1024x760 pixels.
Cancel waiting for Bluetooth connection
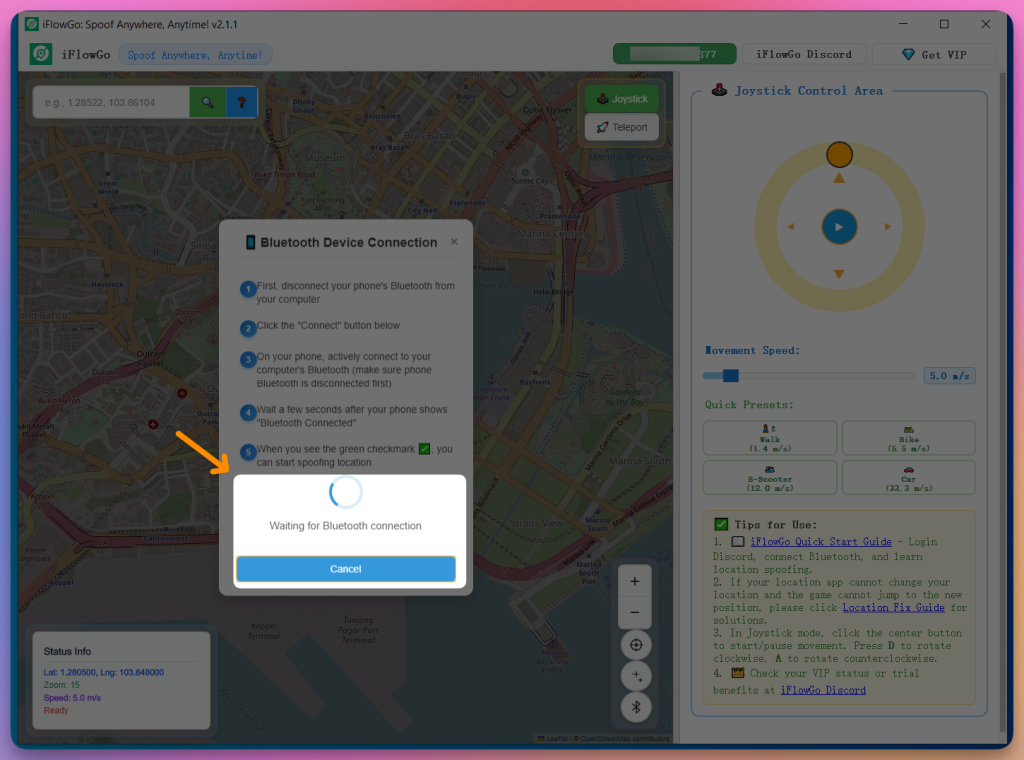pyautogui.click(x=345, y=569)
